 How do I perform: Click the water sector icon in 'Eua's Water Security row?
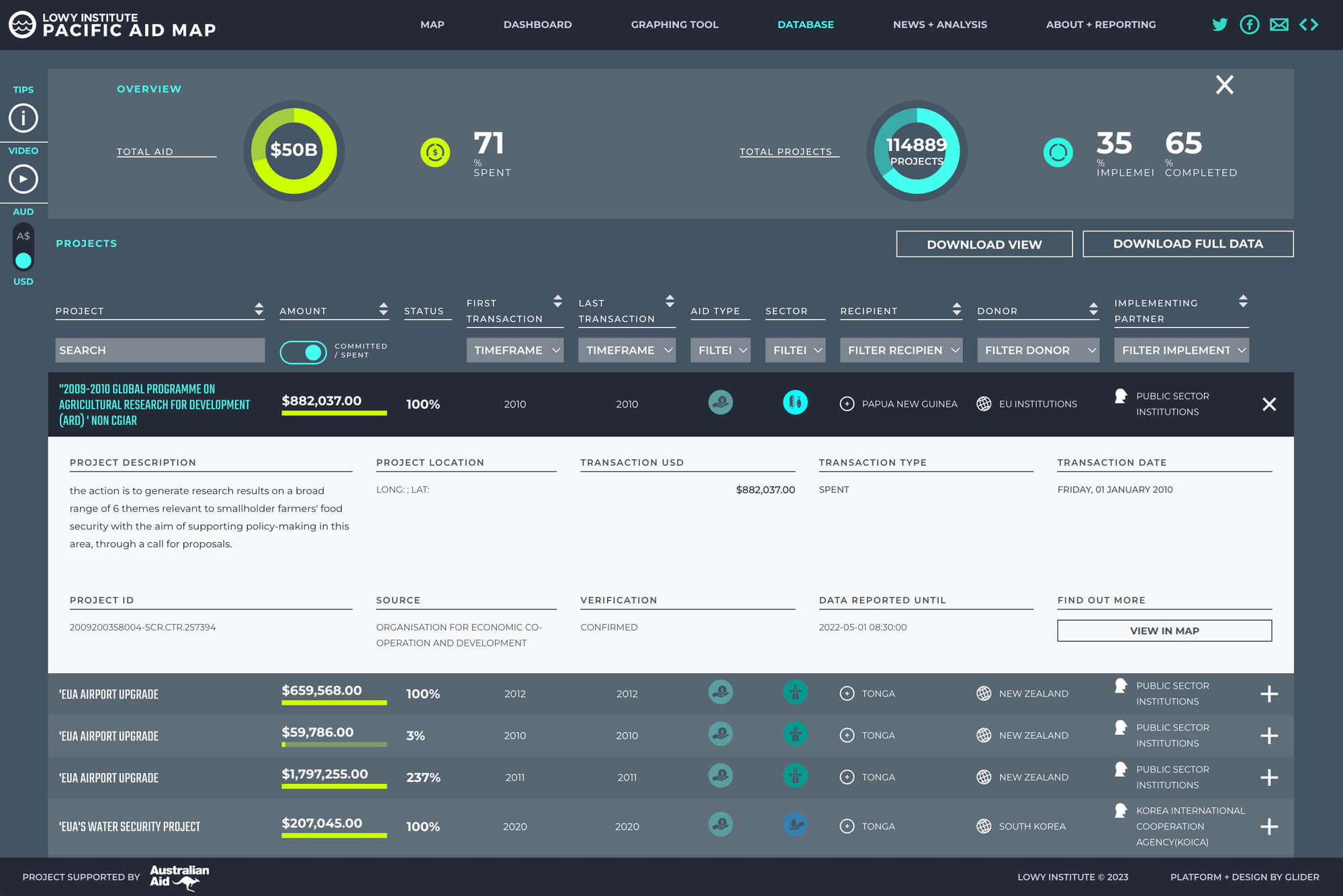tap(795, 824)
